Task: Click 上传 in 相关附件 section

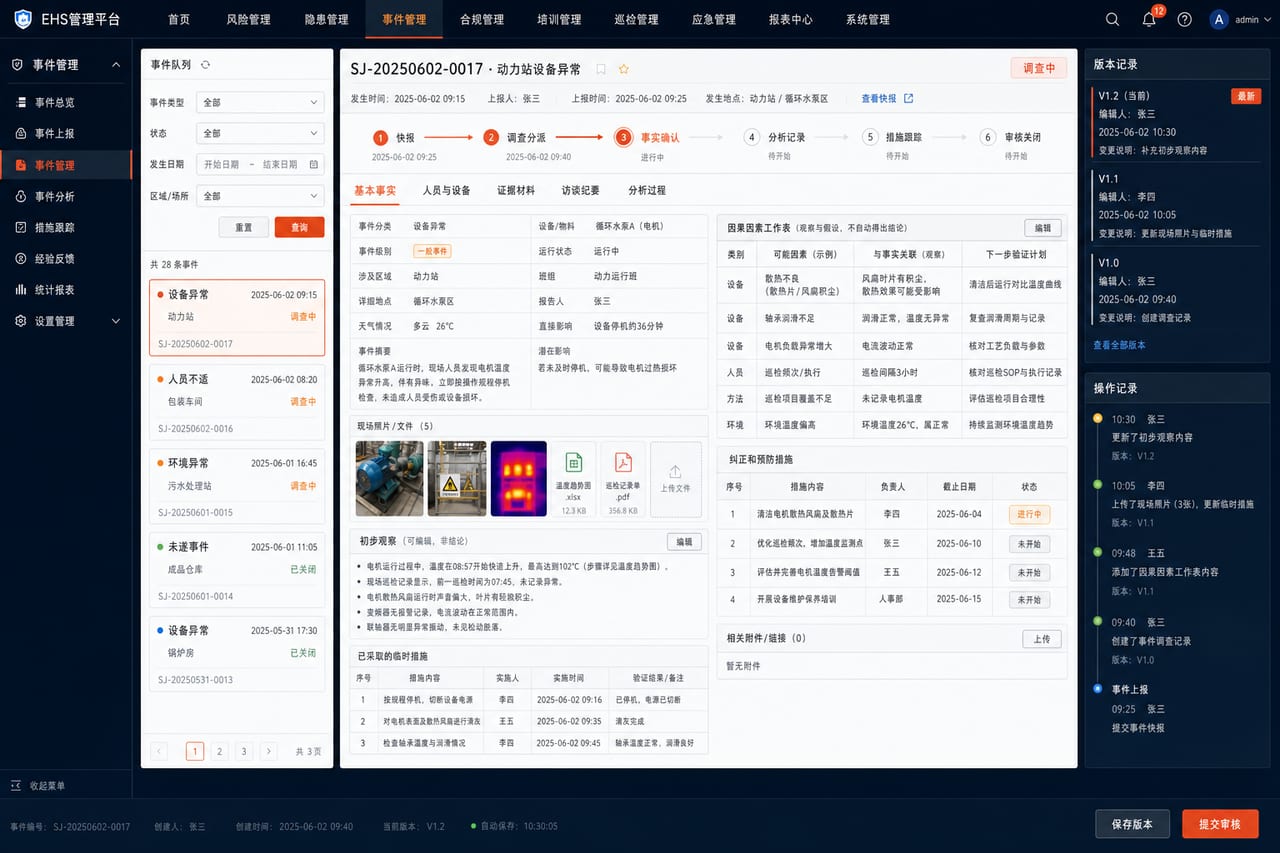Action: click(x=1041, y=638)
